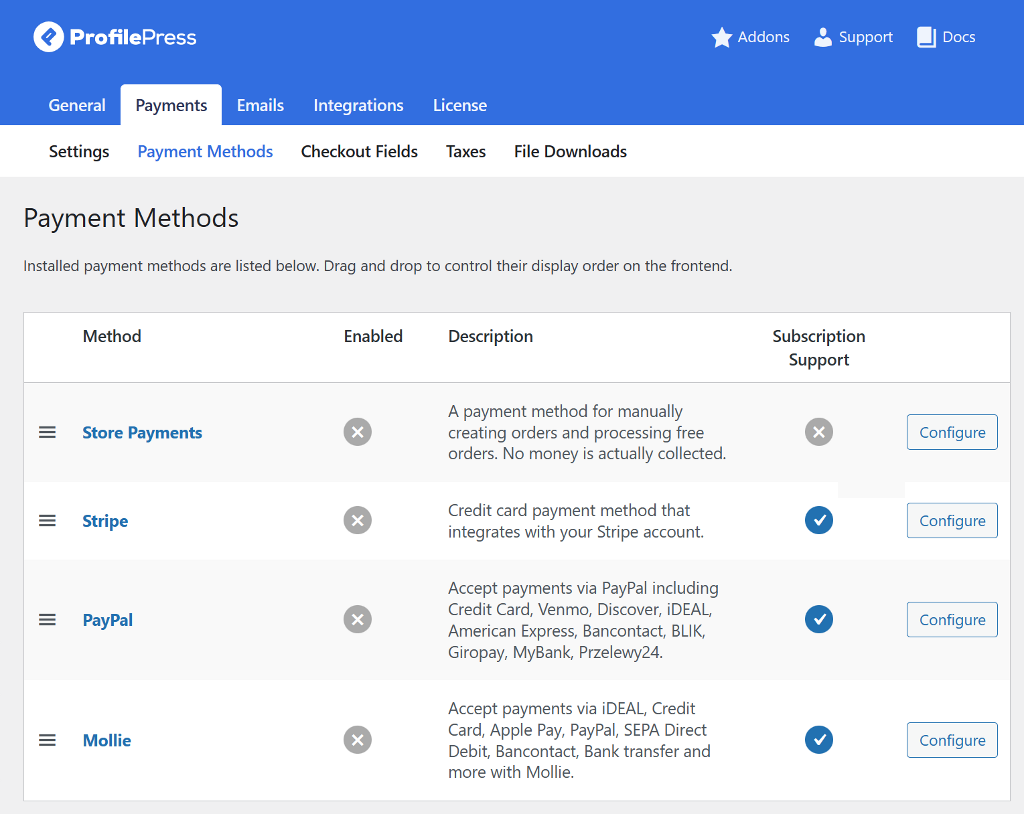Configure the PayPal payment method
The height and width of the screenshot is (814, 1024).
click(x=952, y=619)
